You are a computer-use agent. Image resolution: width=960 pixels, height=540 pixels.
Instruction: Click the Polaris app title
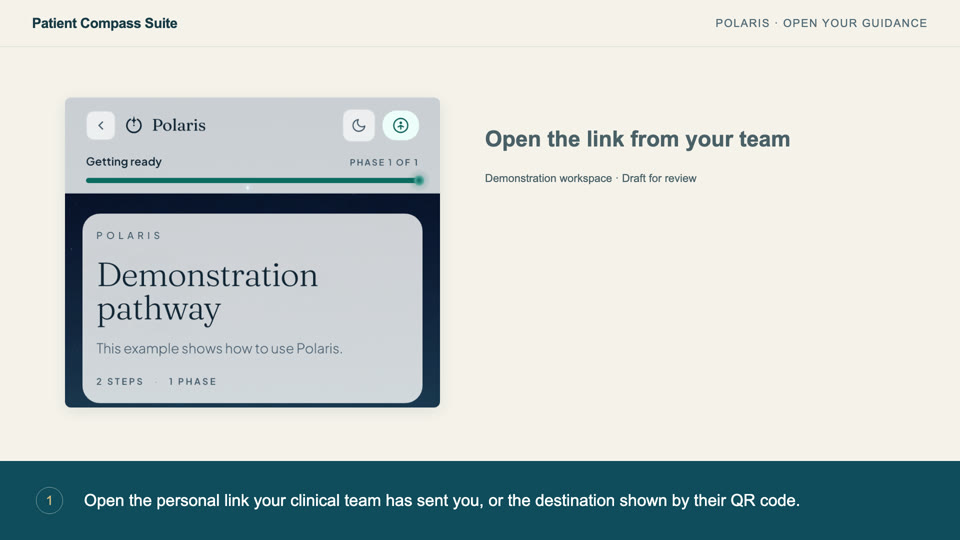pyautogui.click(x=179, y=126)
